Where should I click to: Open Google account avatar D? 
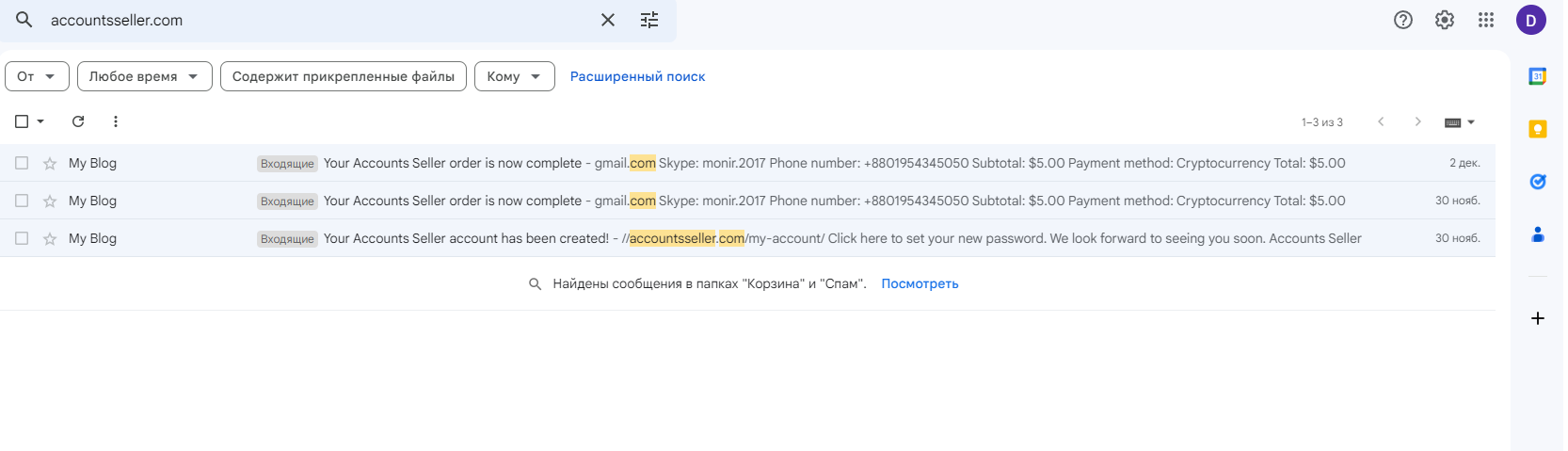pos(1531,20)
